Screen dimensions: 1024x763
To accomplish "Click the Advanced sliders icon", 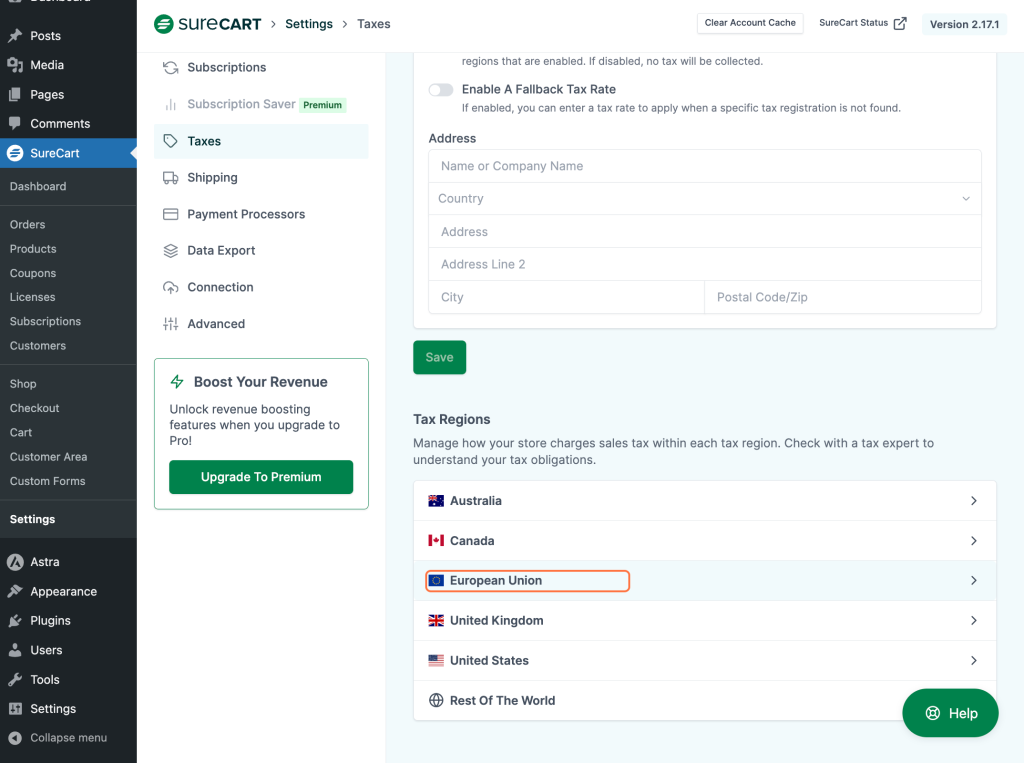I will pyautogui.click(x=170, y=324).
